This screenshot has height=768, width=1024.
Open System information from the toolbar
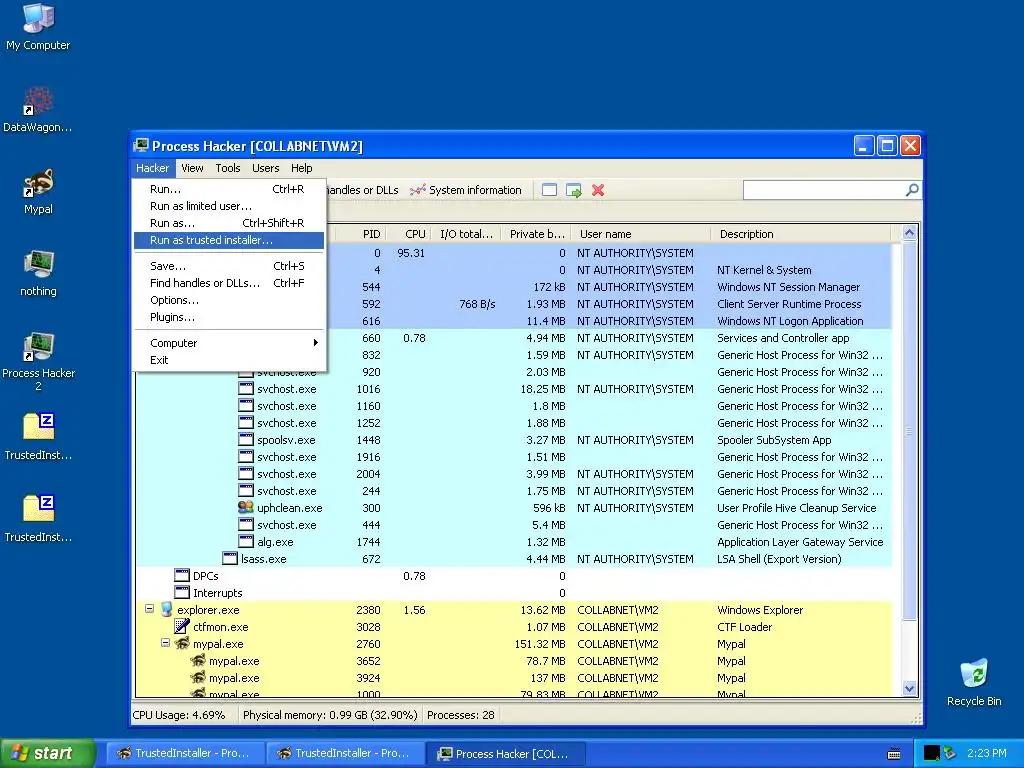point(466,190)
